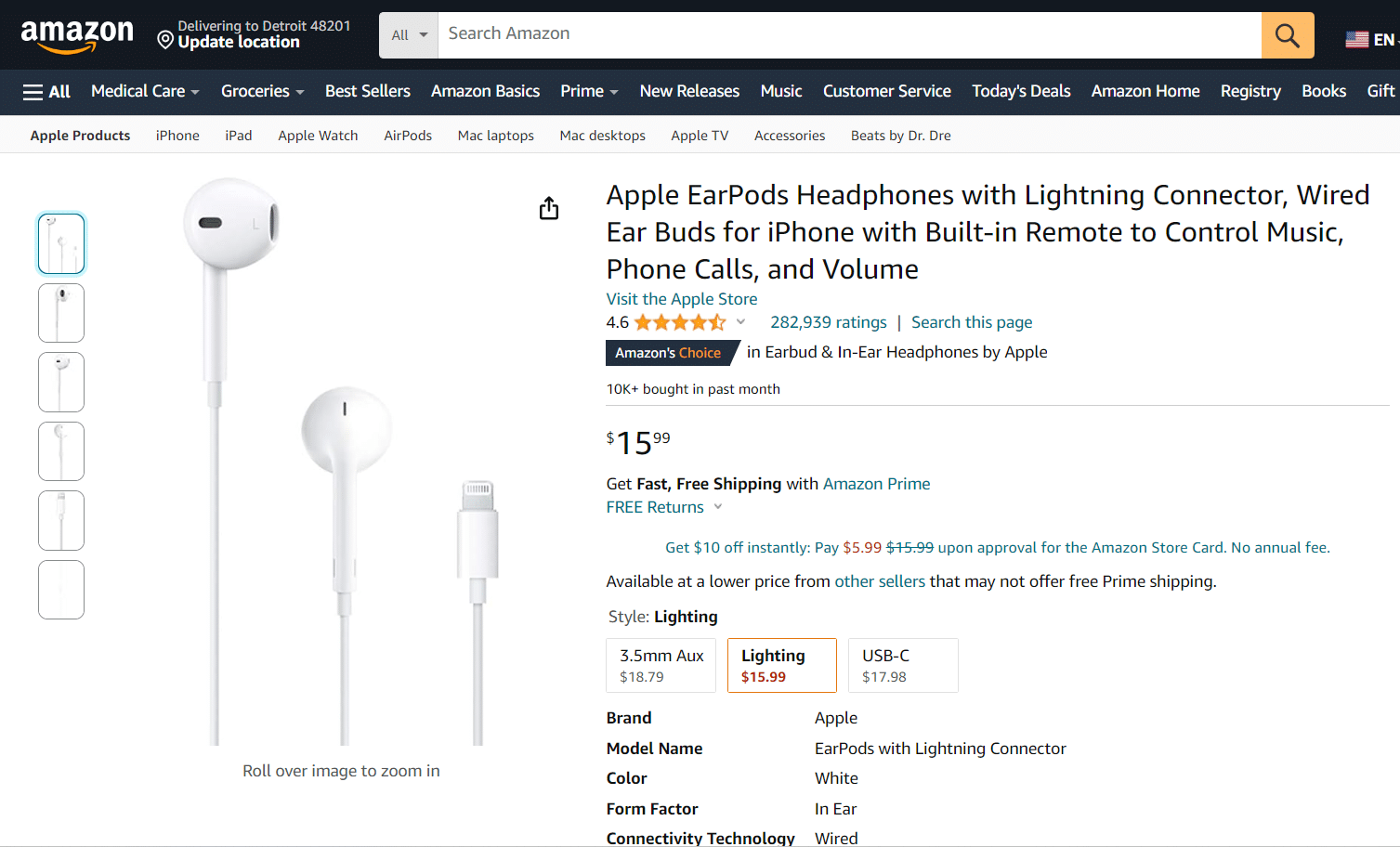Select the 3.5mm Aux style option
Viewport: 1400px width, 847px height.
[x=661, y=665]
